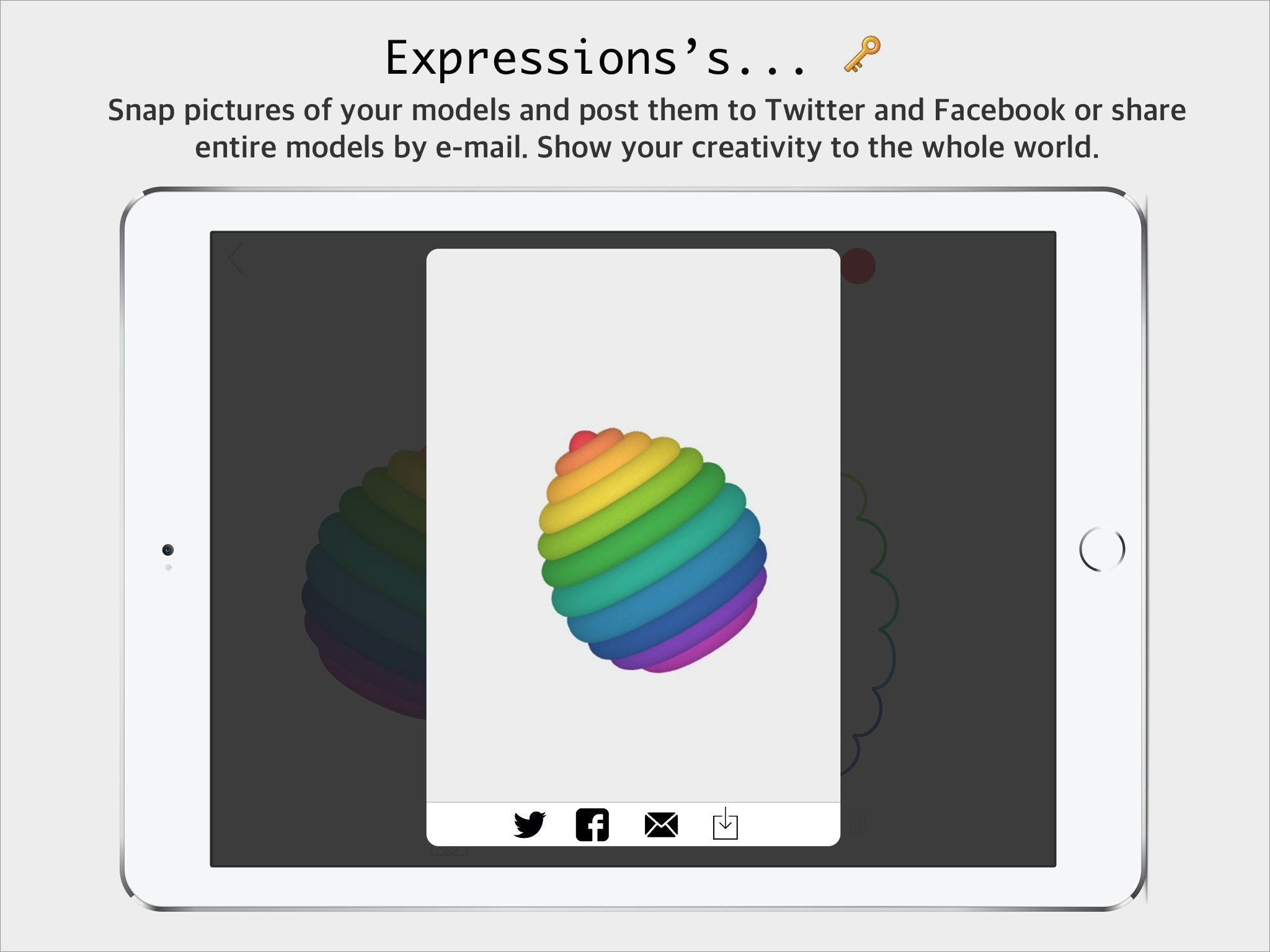Share snapshot via the Twitter bird icon

pos(529,824)
